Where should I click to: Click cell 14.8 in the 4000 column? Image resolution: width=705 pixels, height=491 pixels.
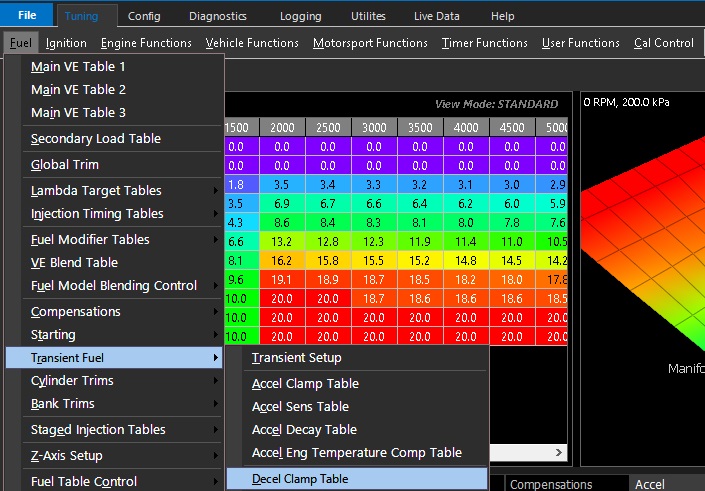tap(466, 261)
